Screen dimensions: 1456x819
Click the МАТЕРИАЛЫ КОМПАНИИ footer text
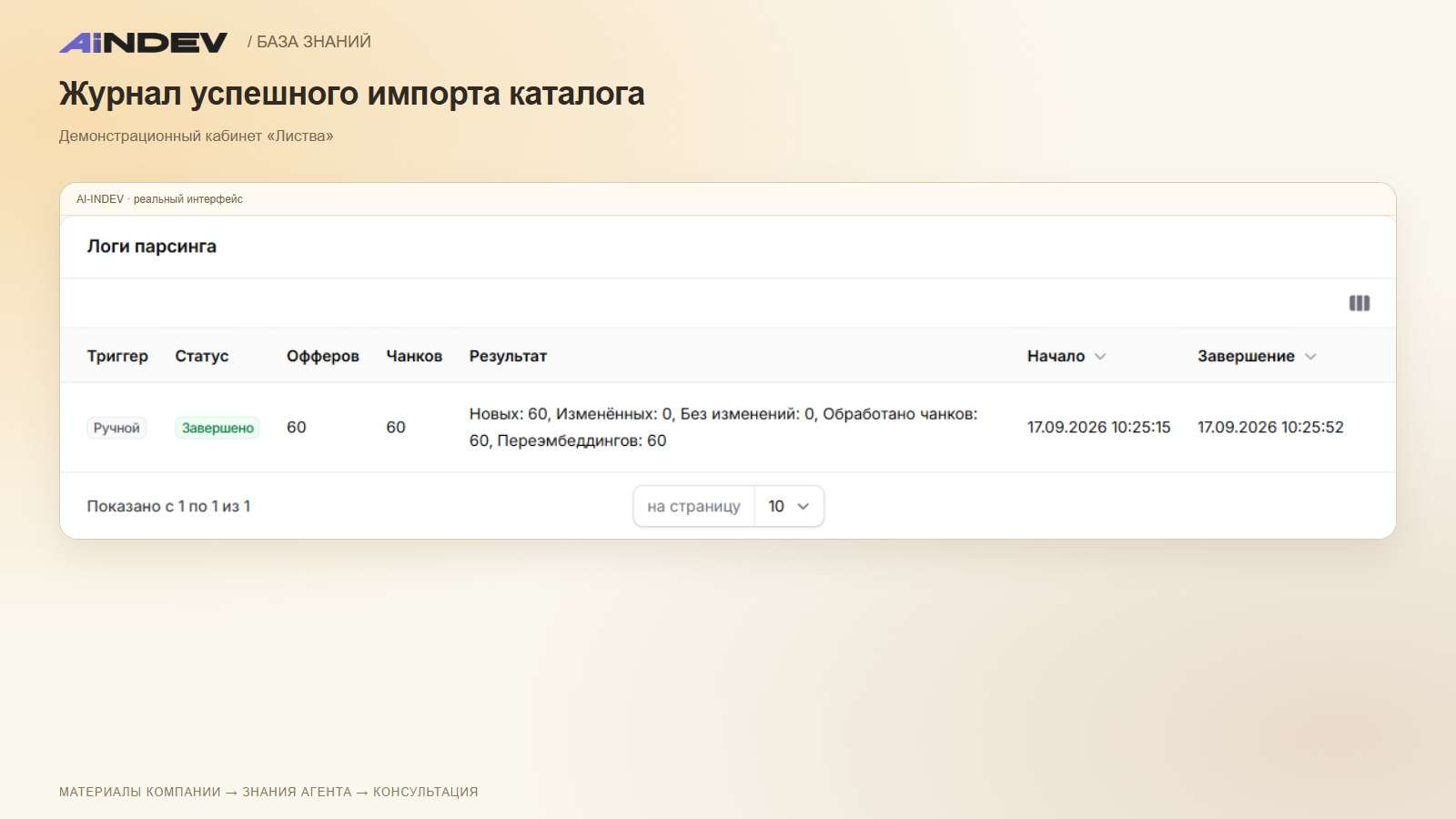click(x=139, y=792)
